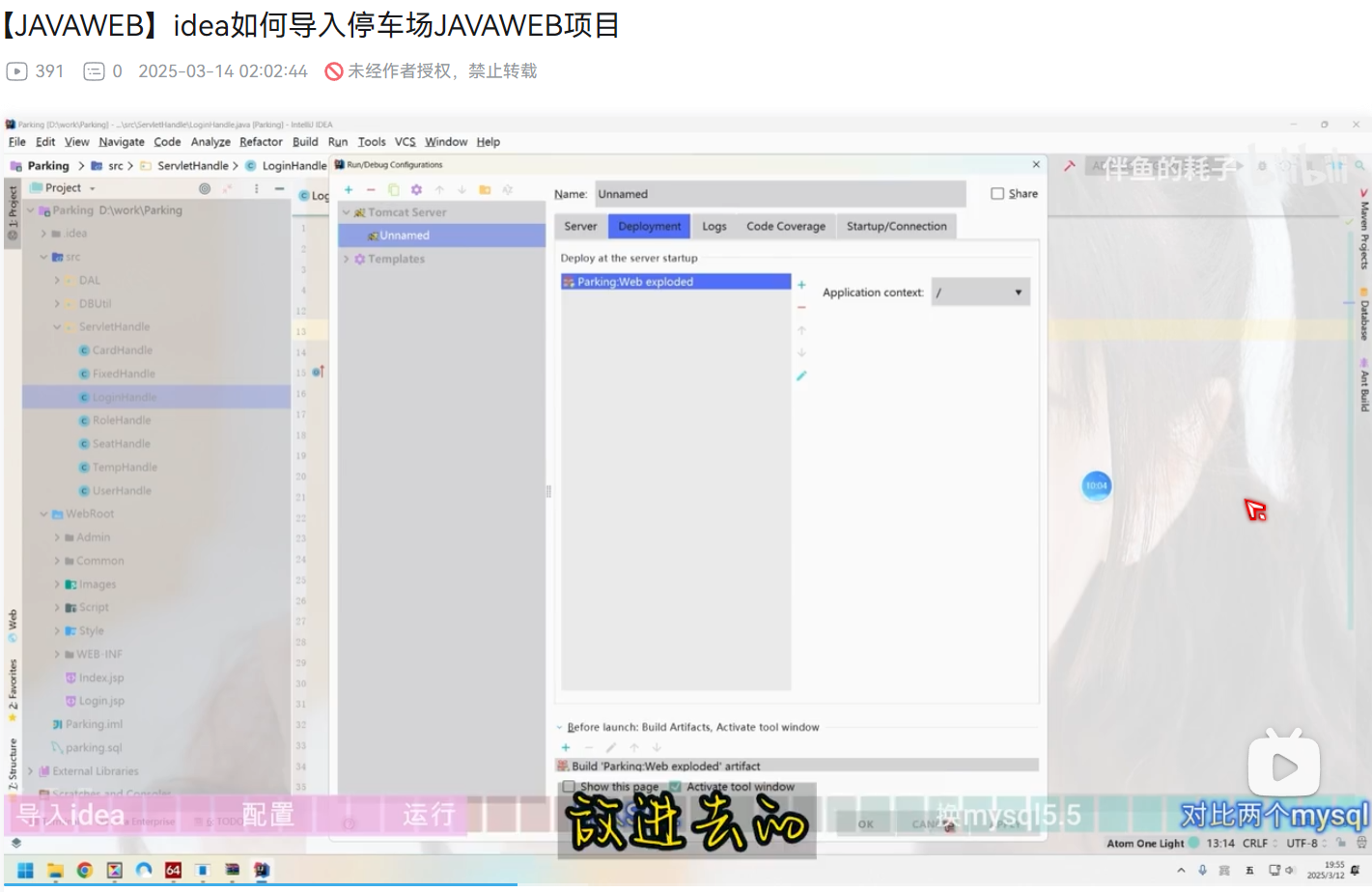Screen dimensions: 1372x892
Task: Toggle the Share checkbox
Action: [997, 194]
